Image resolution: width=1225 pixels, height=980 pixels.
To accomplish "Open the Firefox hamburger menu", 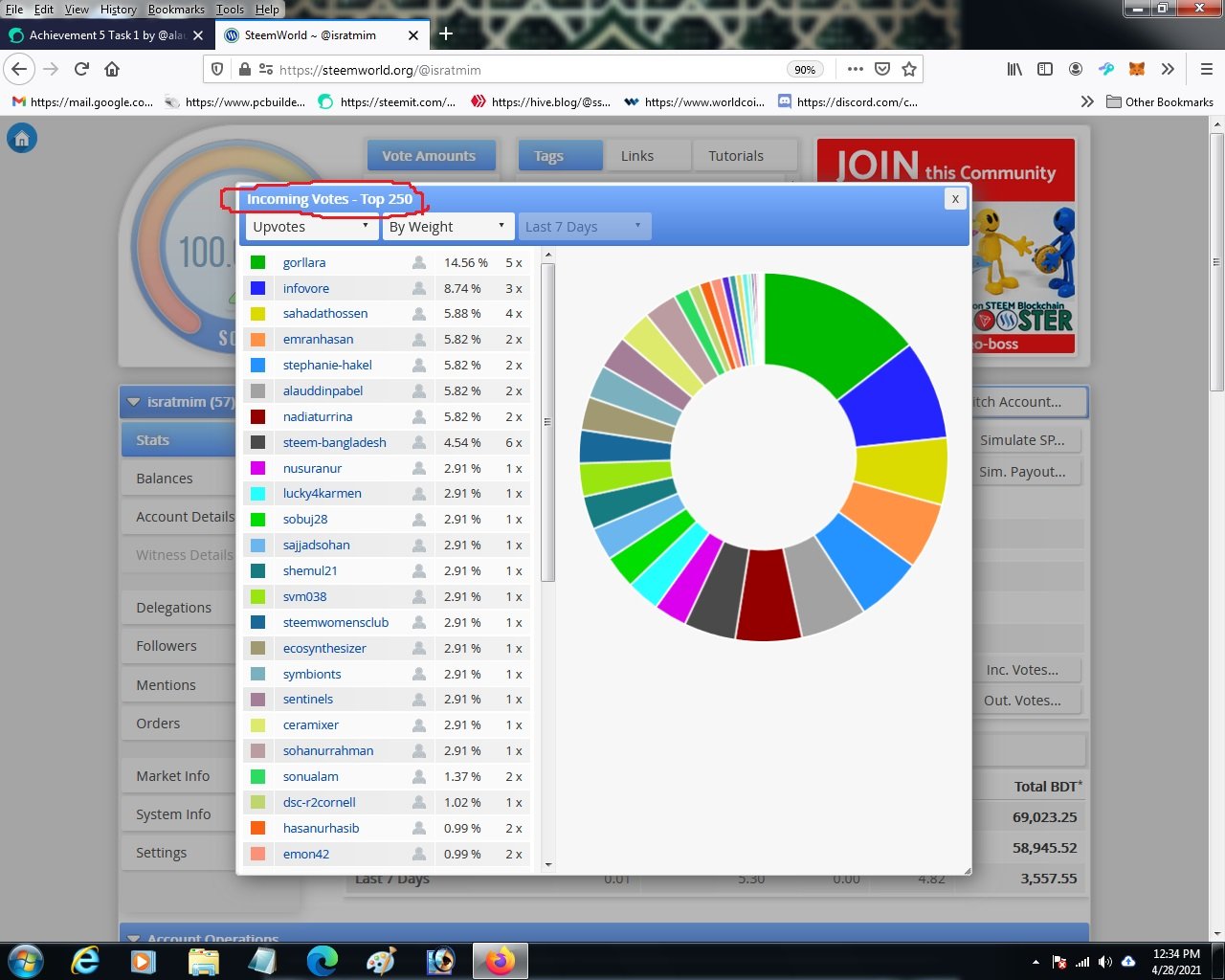I will point(1206,69).
